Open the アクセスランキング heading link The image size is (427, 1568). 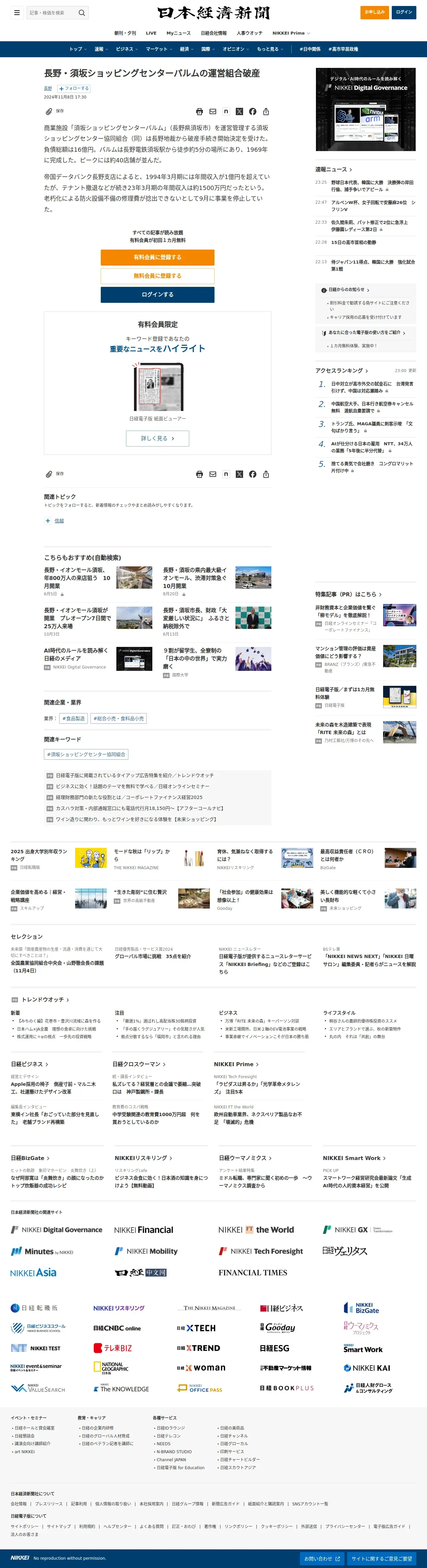[341, 371]
